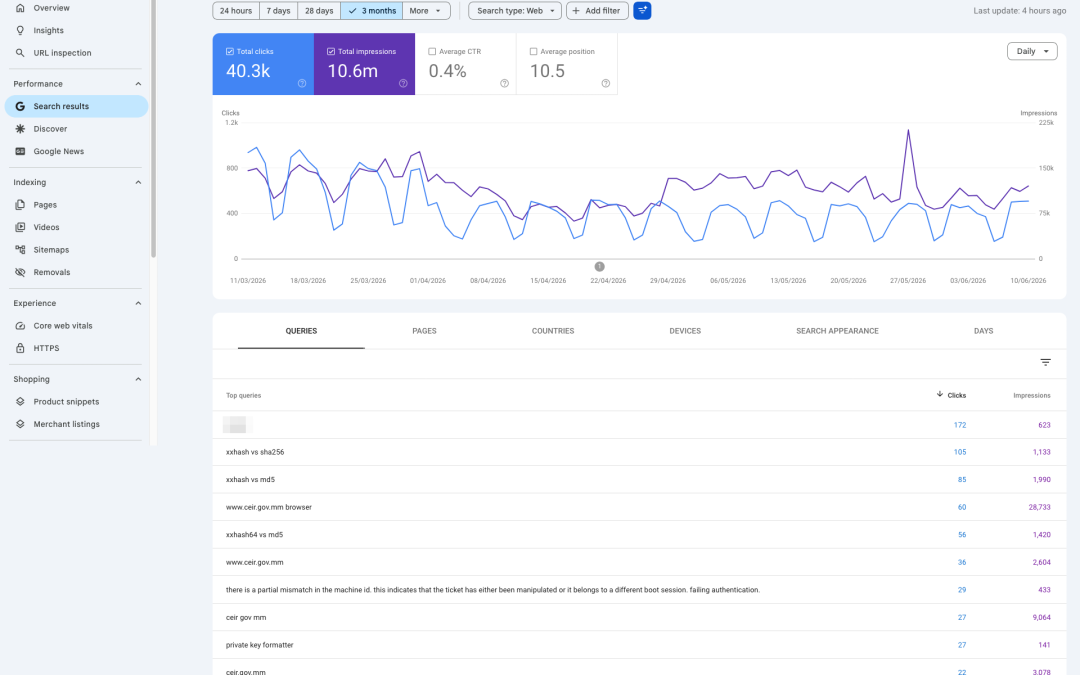
Task: Switch to the PAGES tab
Action: (x=424, y=331)
